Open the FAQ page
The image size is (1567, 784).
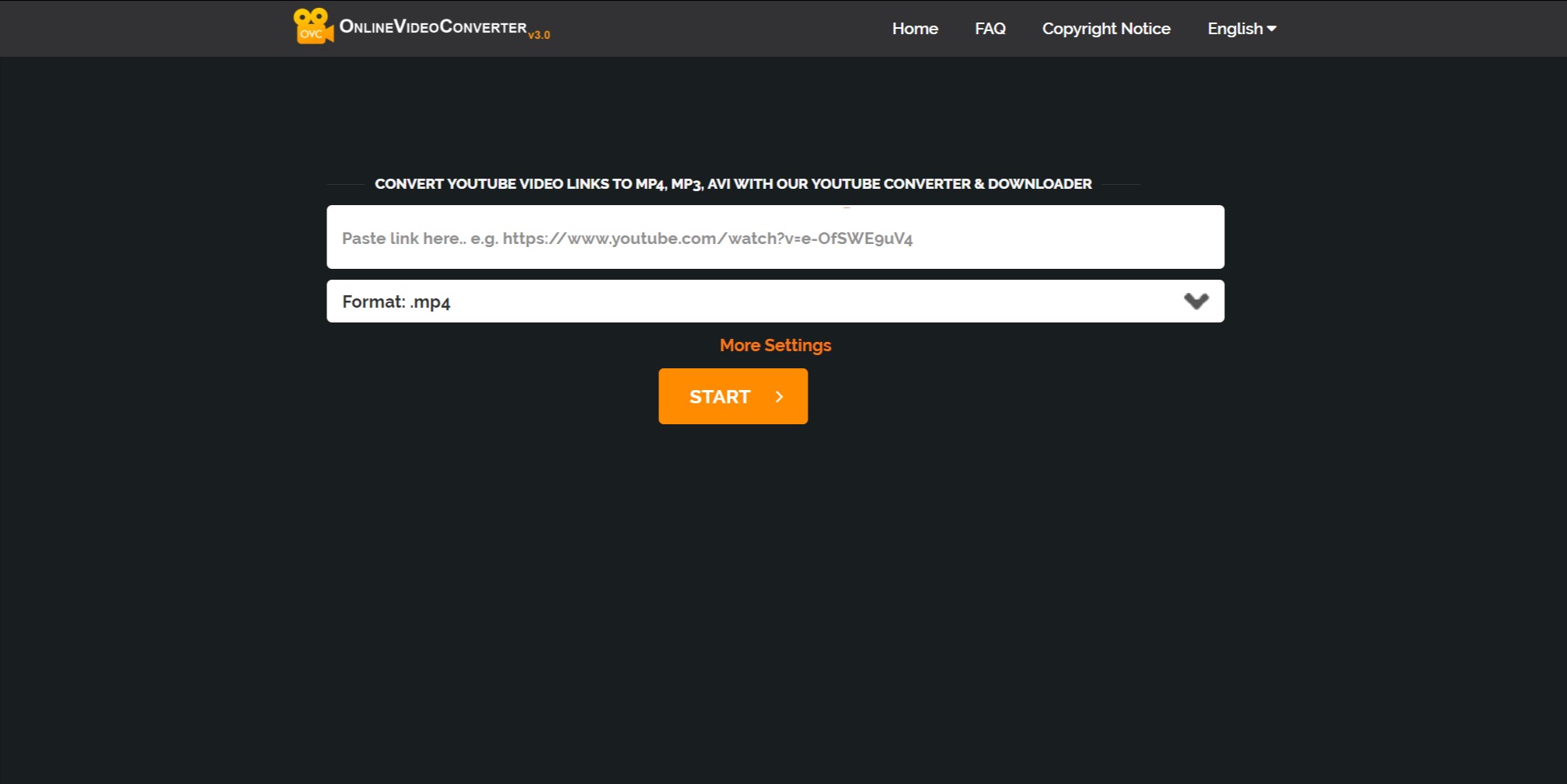[989, 29]
